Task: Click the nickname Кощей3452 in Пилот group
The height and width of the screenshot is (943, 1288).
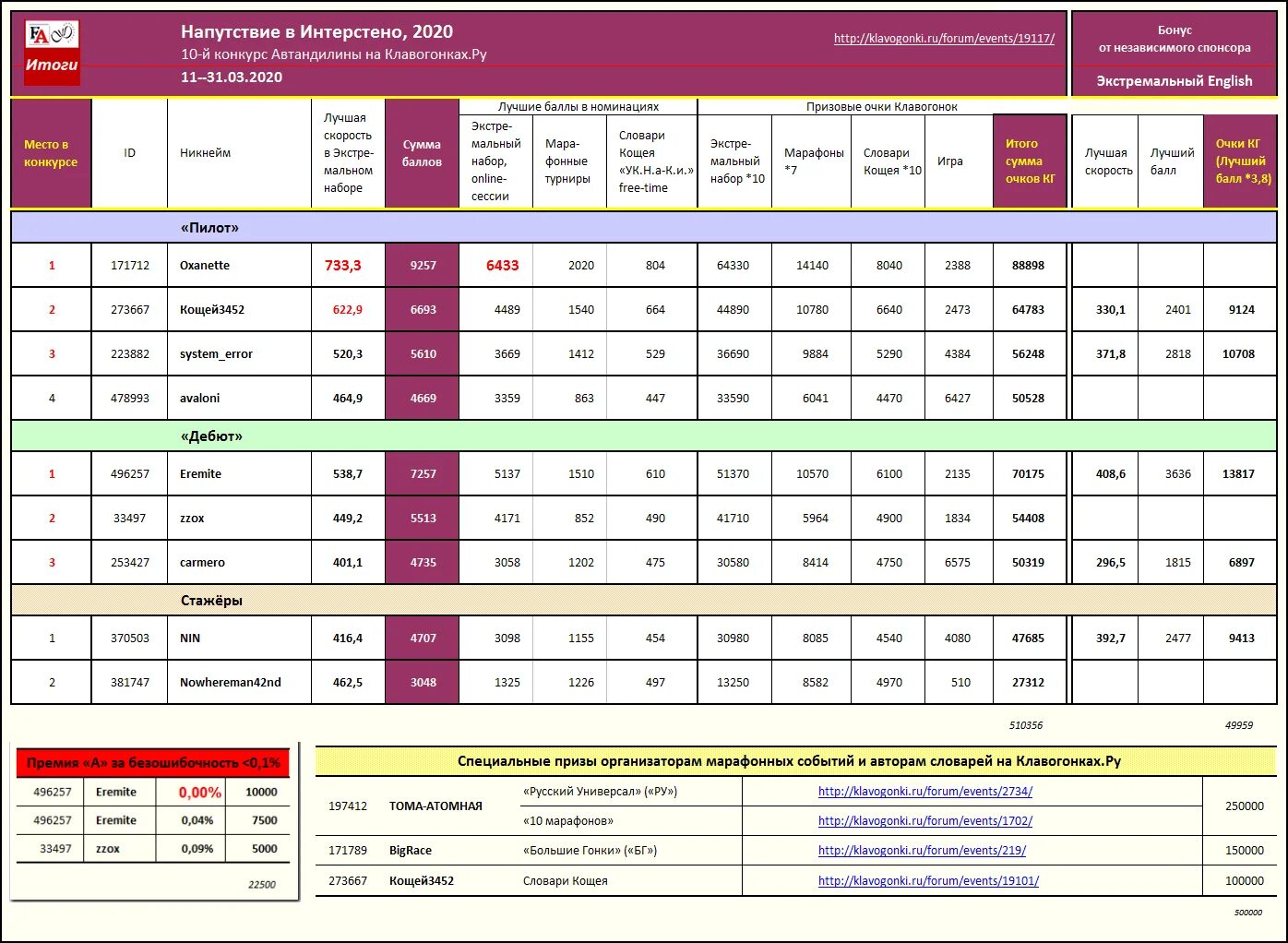Action: click(212, 310)
